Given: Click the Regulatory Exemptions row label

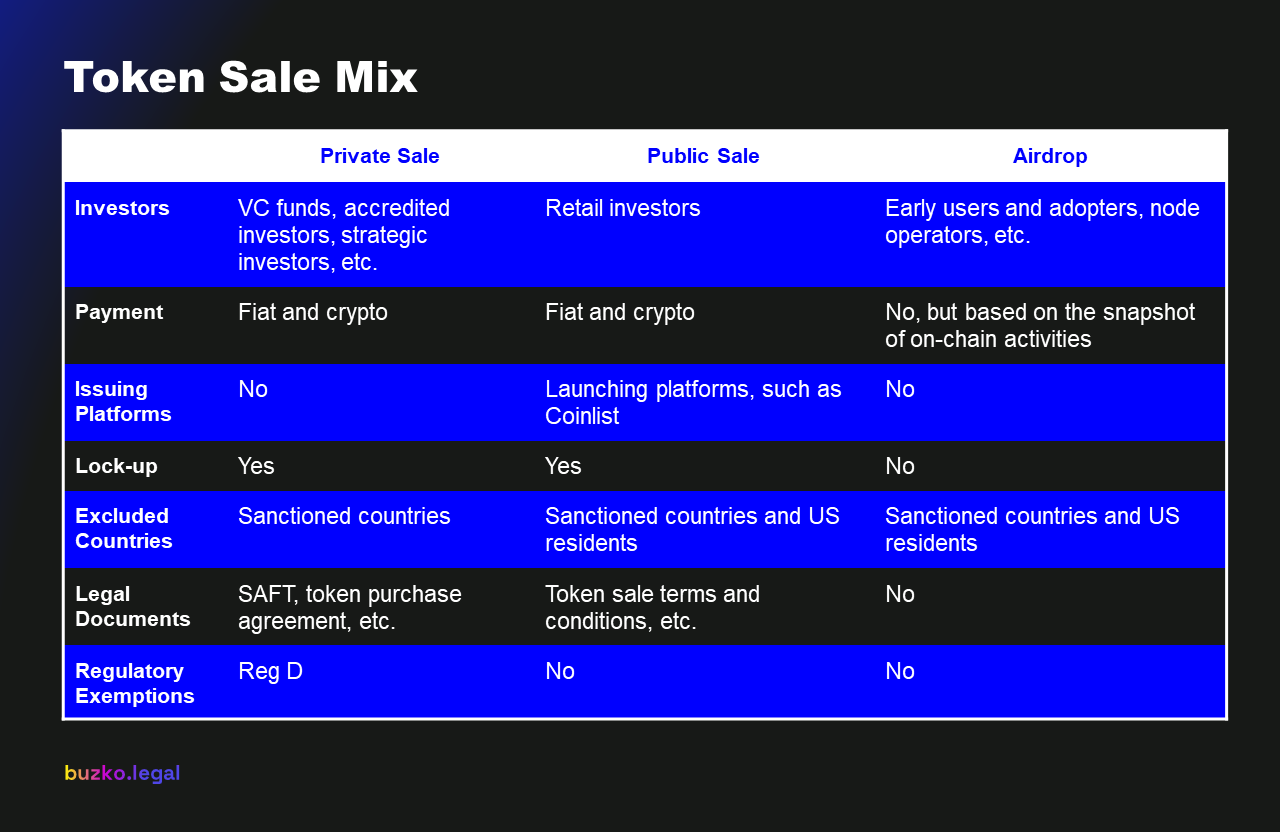Looking at the screenshot, I should click(x=134, y=683).
